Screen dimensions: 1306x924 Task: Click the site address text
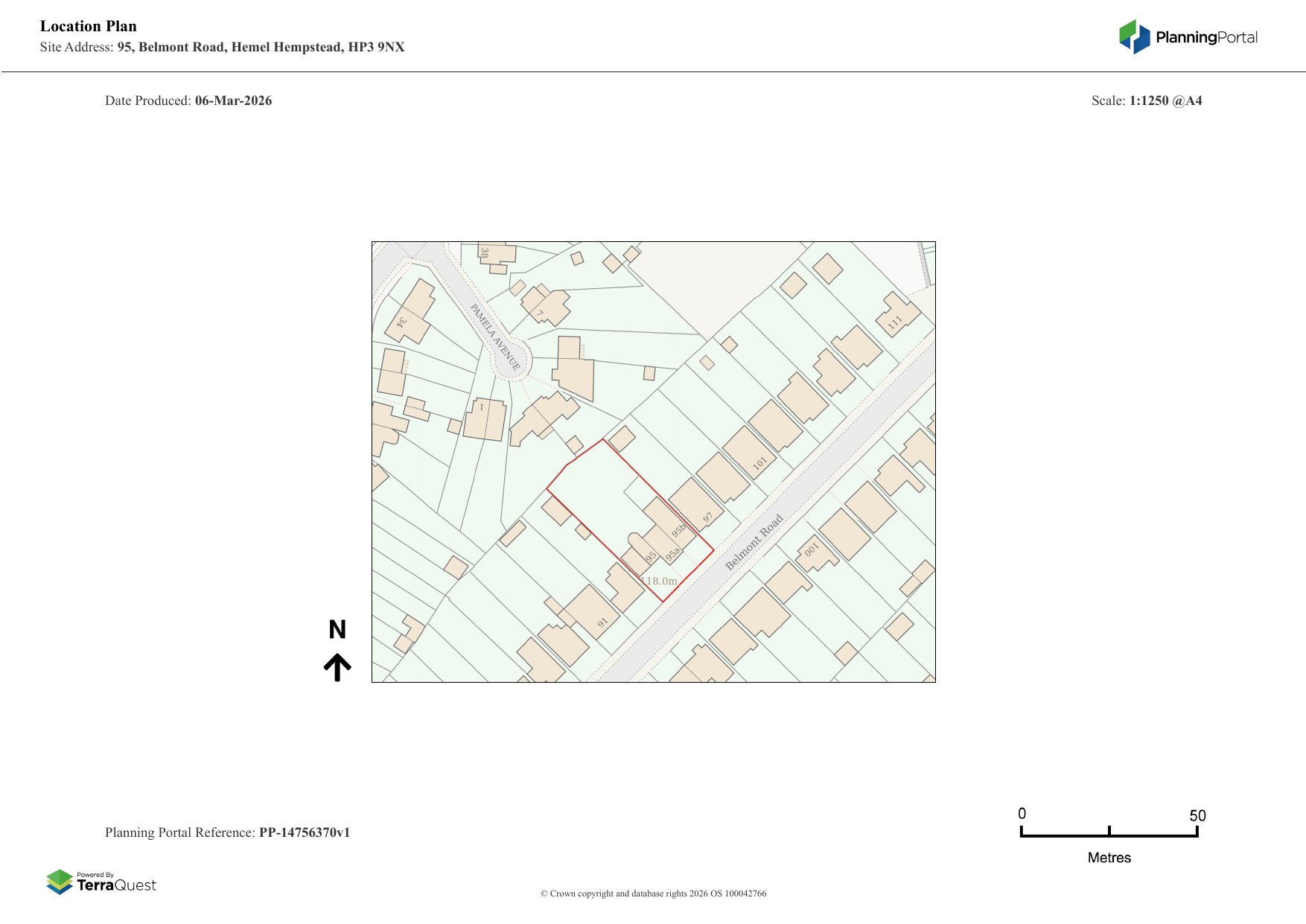pyautogui.click(x=223, y=47)
